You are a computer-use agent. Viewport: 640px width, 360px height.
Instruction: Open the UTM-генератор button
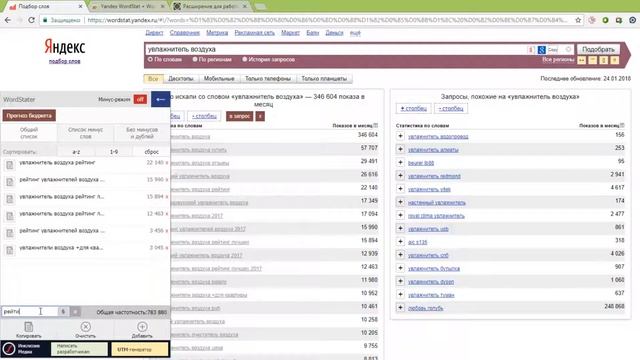pyautogui.click(x=140, y=349)
